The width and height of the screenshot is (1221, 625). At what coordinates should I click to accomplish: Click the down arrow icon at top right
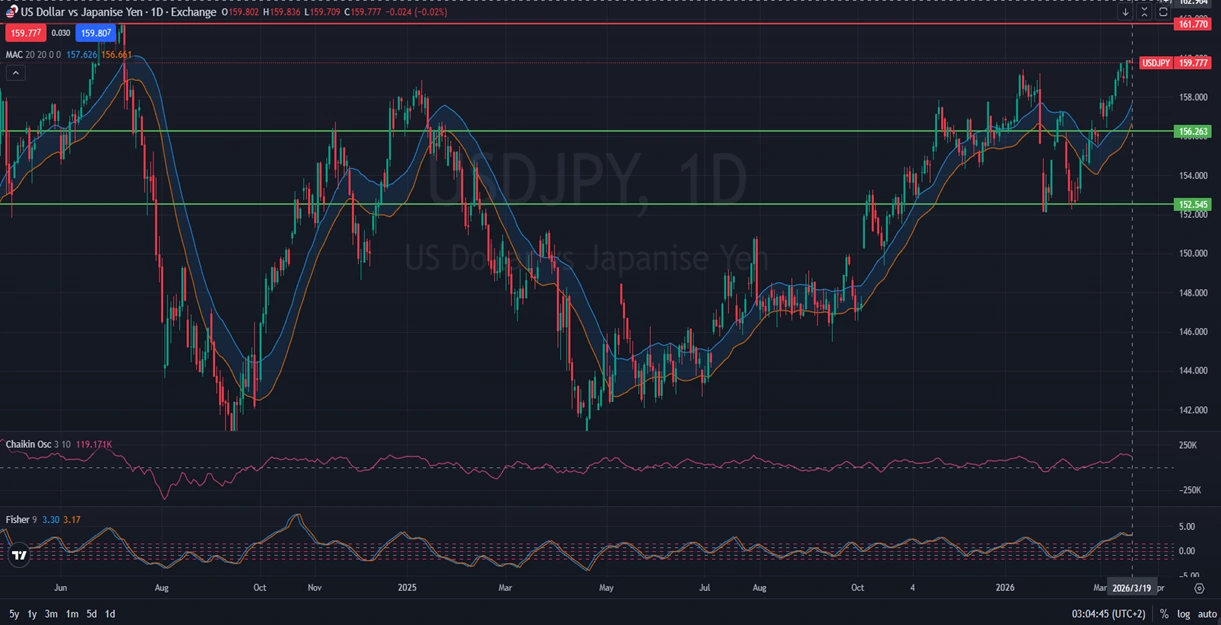(x=1125, y=12)
